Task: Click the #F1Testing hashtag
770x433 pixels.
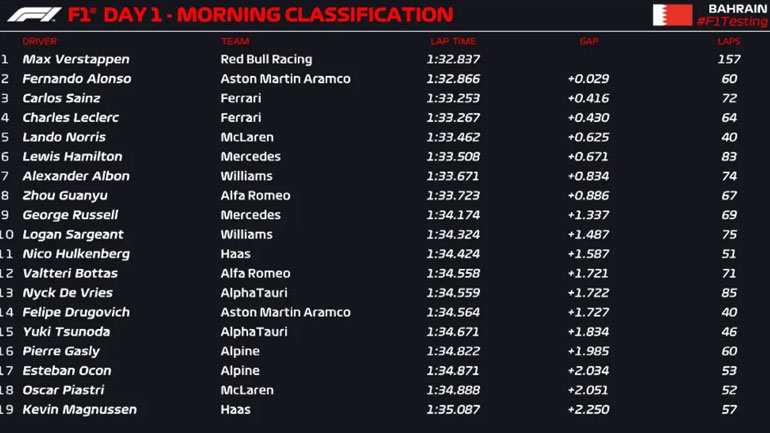Action: coord(731,21)
